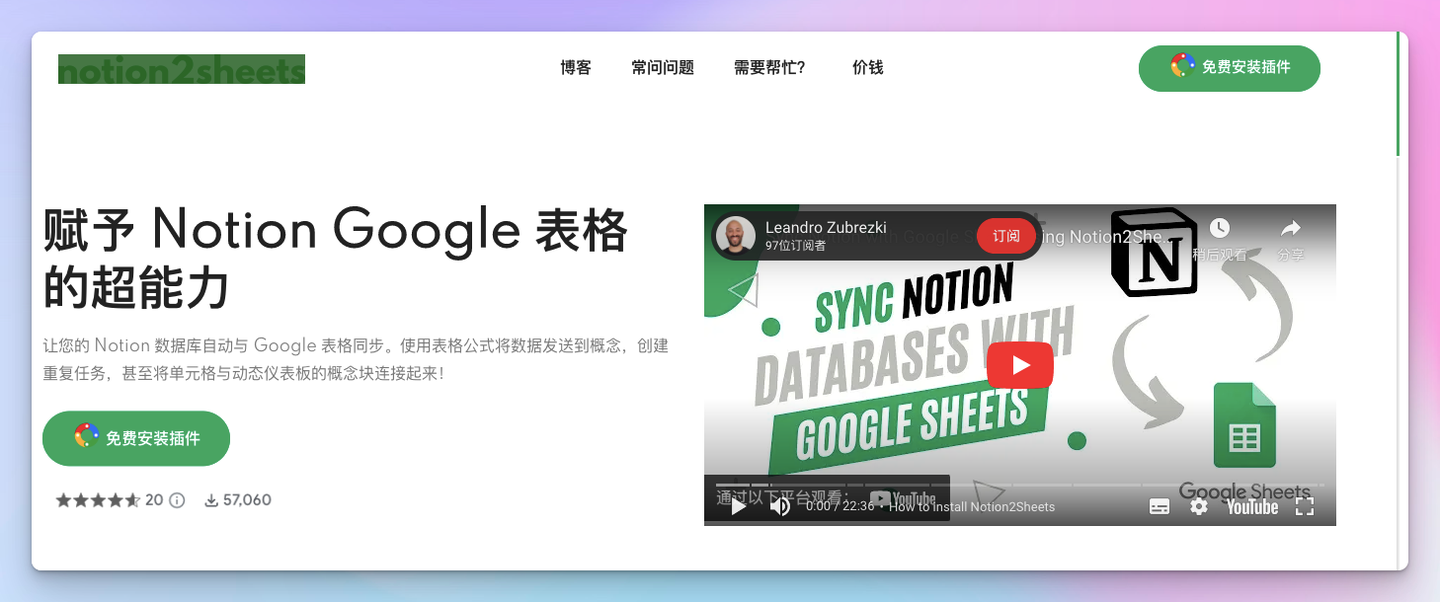This screenshot has height=602, width=1440.
Task: Select the 价钱 menu item
Action: tap(867, 68)
